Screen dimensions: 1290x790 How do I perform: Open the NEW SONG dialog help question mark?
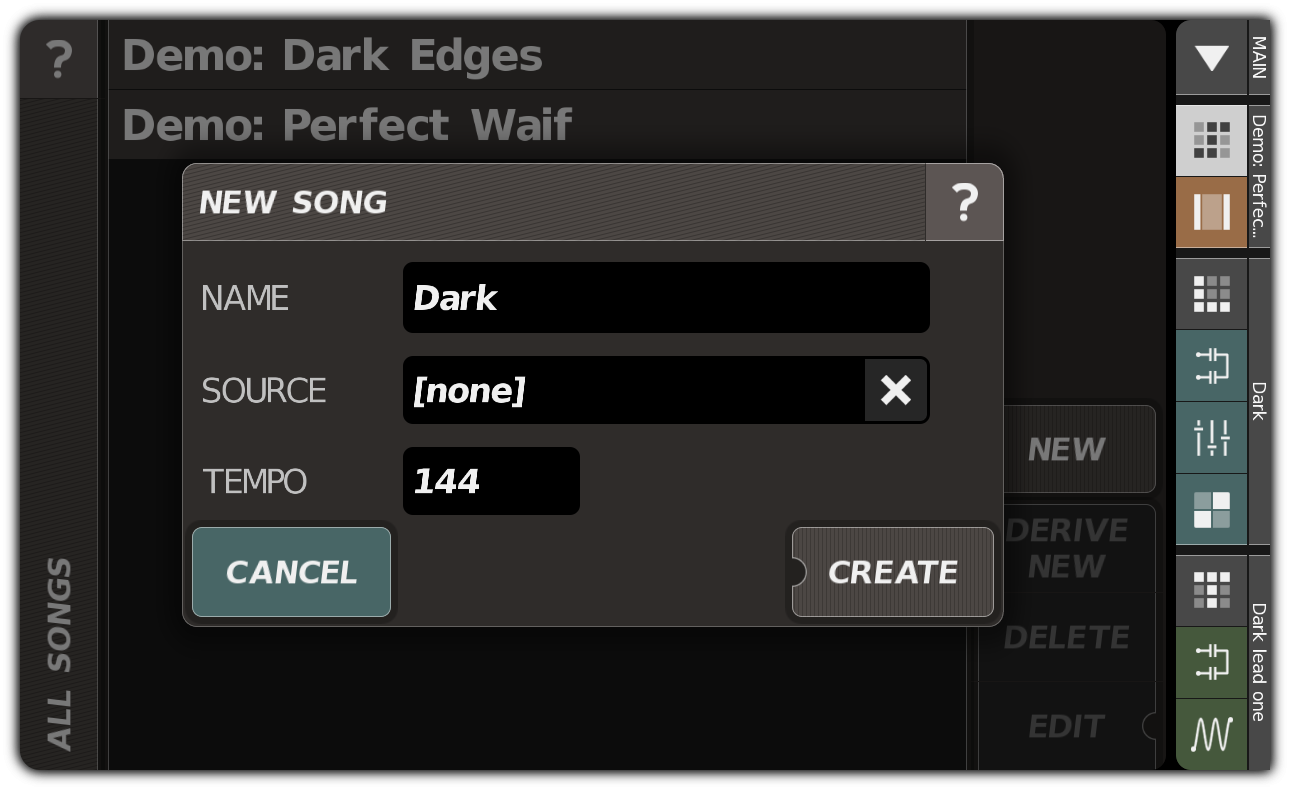(x=964, y=202)
